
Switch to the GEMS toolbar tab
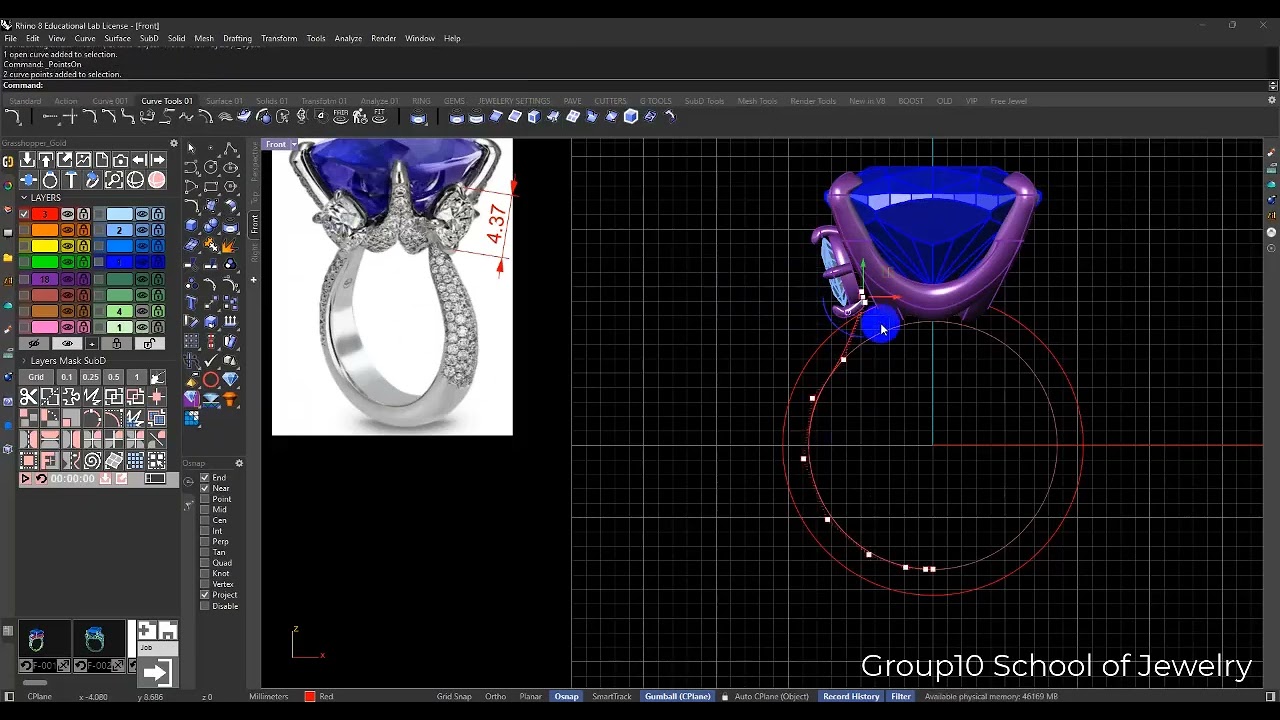(x=454, y=101)
